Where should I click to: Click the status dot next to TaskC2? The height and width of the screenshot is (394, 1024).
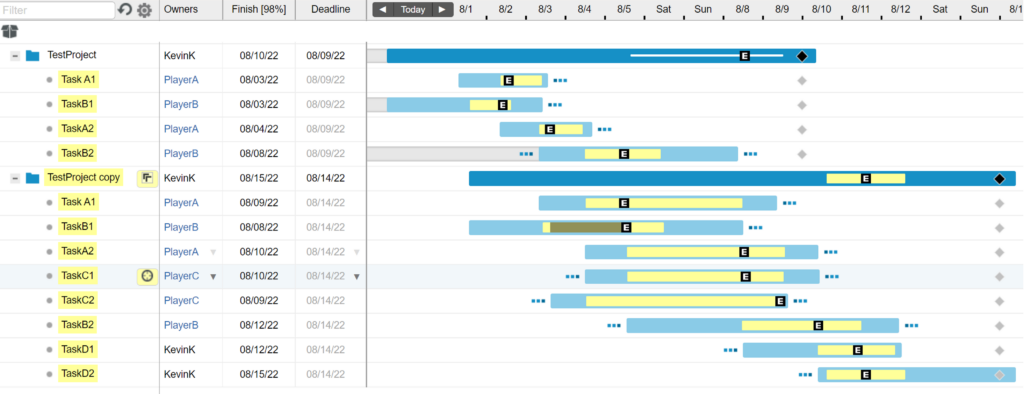click(x=49, y=301)
